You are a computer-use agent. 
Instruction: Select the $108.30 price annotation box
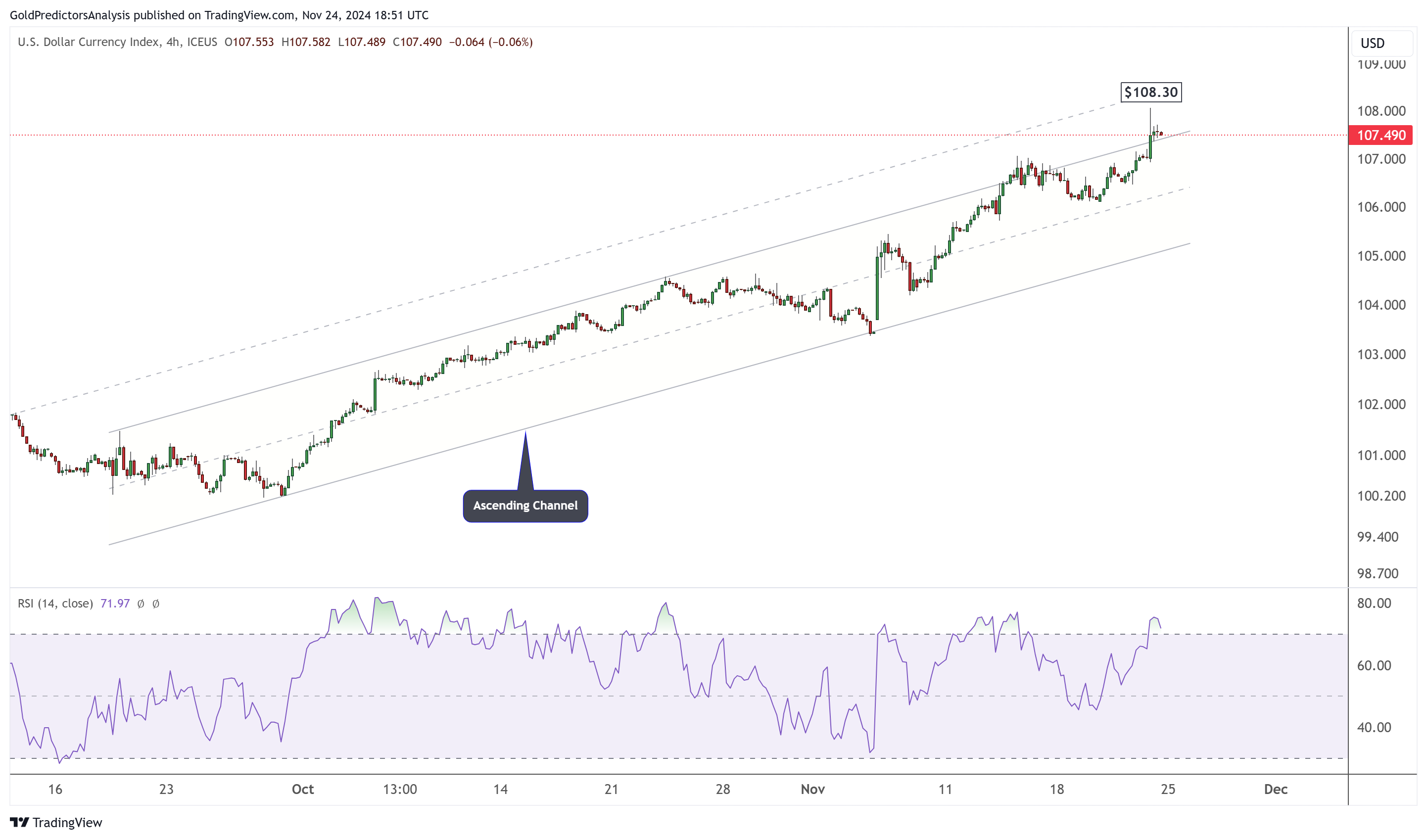click(1151, 93)
